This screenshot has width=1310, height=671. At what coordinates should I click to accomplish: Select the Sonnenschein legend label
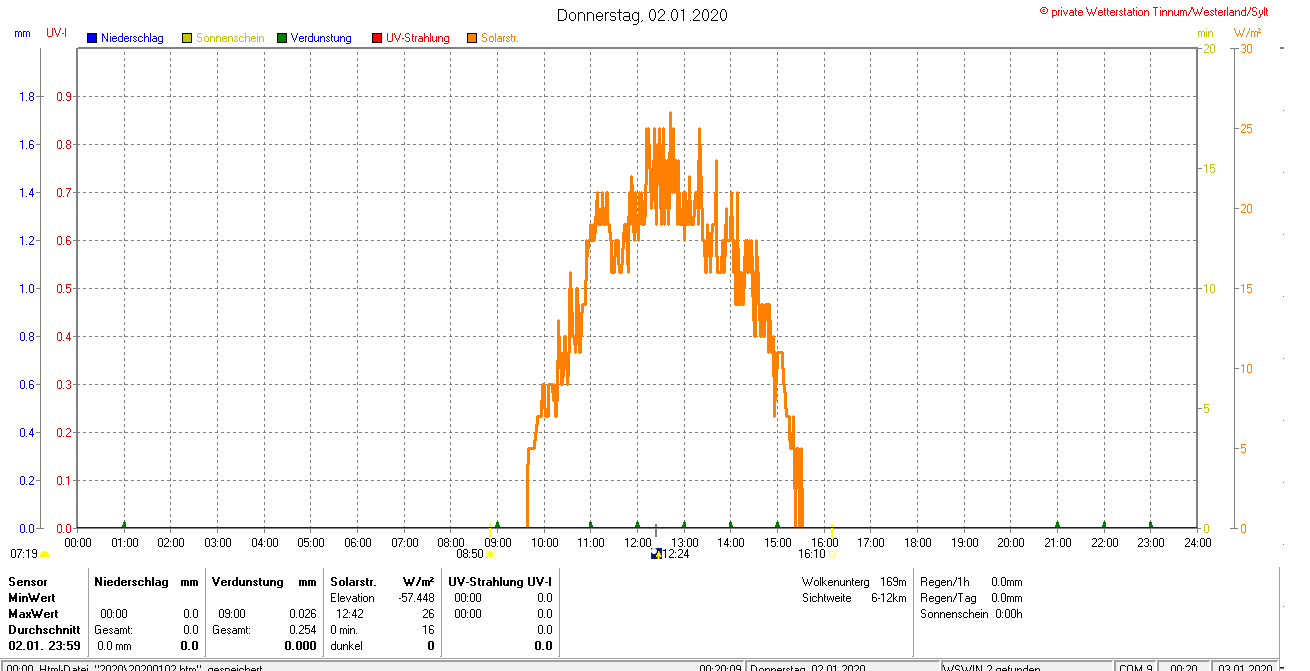click(x=230, y=38)
